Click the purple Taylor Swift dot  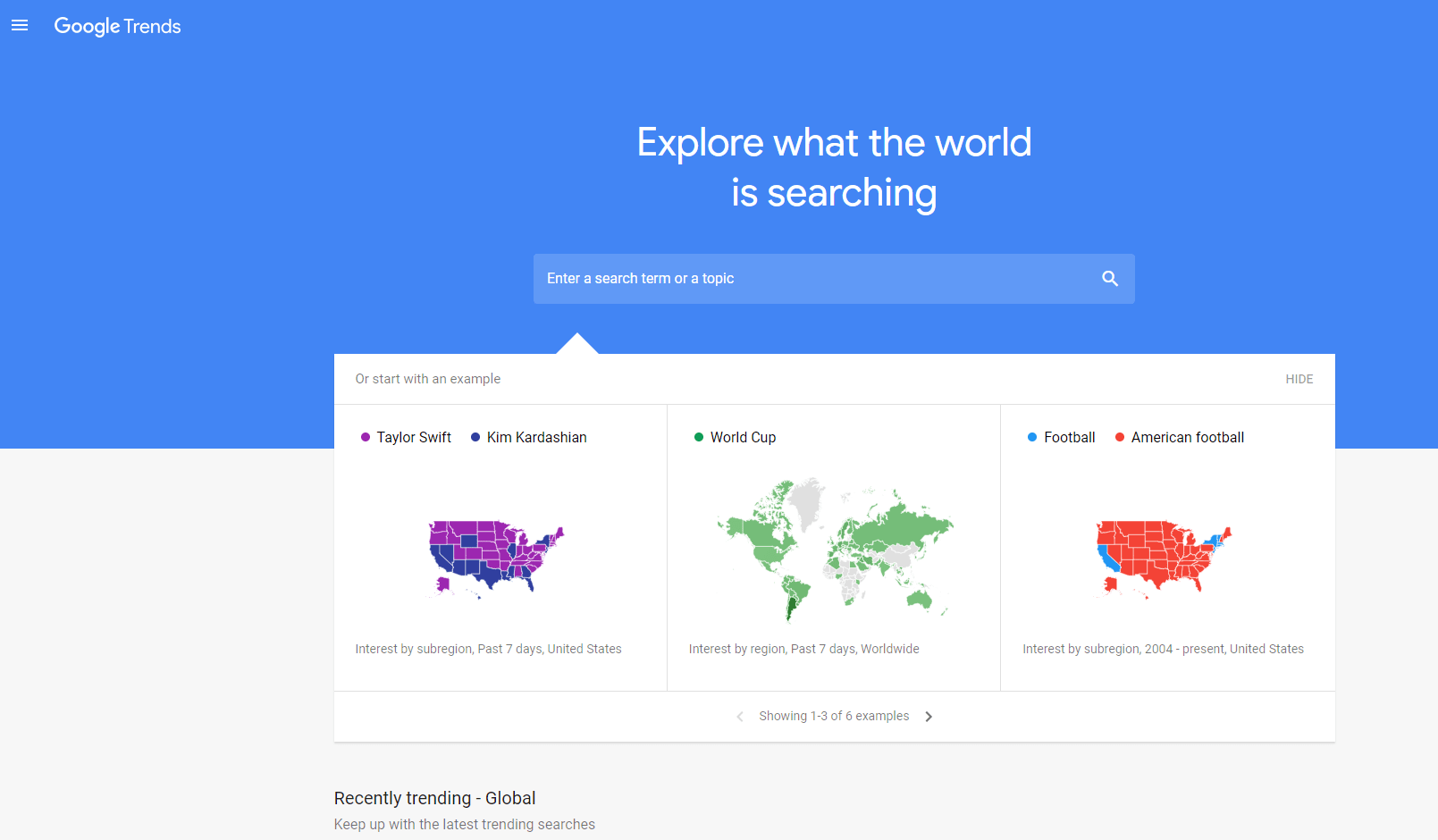pos(365,437)
